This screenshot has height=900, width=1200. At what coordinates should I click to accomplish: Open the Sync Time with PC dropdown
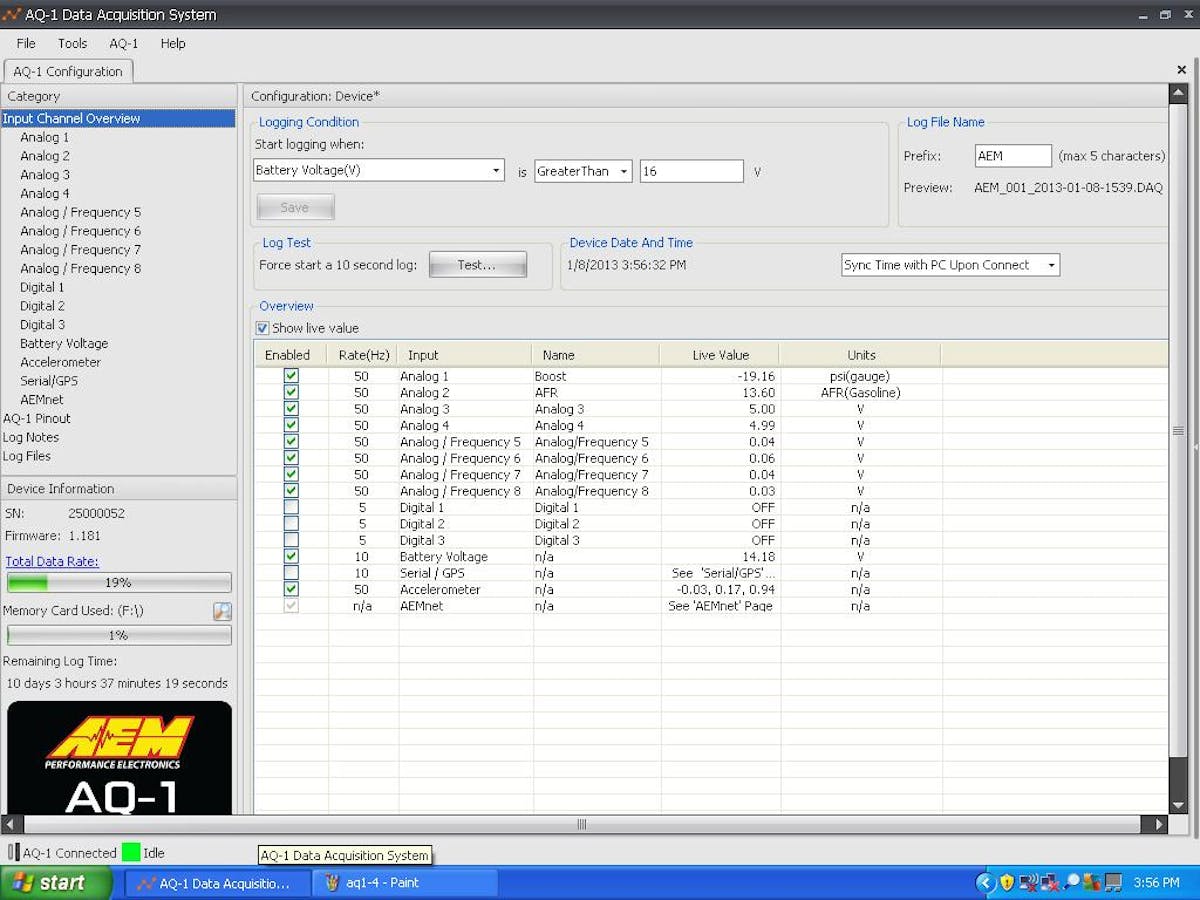[x=1051, y=265]
